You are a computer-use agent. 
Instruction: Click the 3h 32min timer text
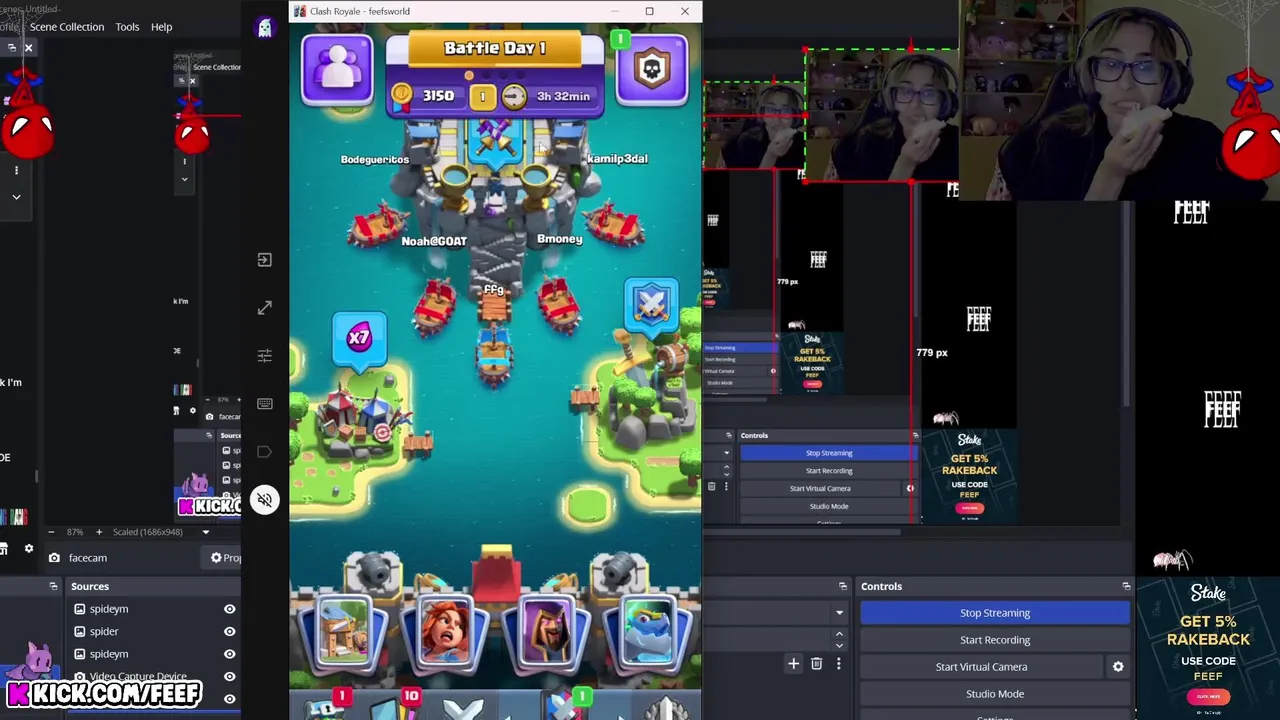[563, 96]
